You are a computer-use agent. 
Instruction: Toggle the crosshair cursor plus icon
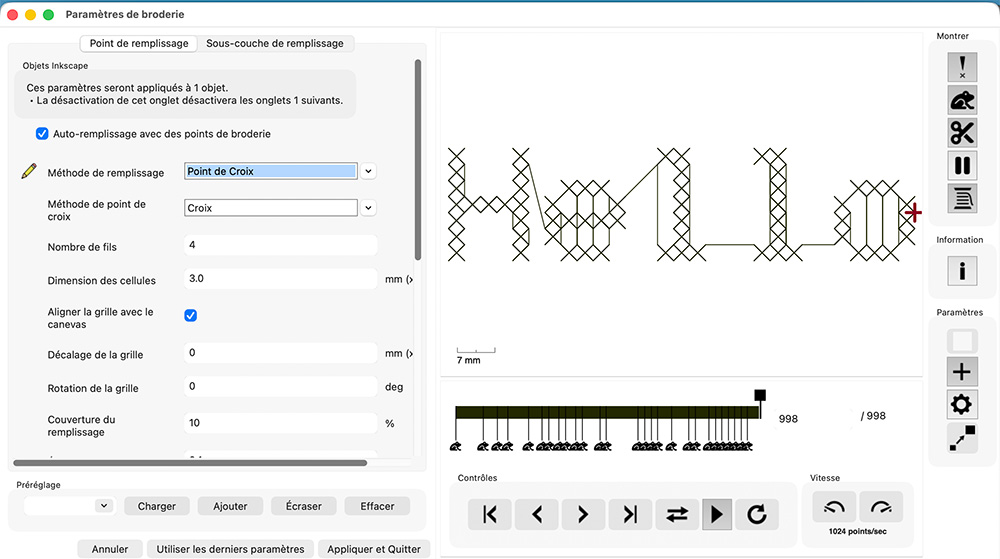(962, 372)
